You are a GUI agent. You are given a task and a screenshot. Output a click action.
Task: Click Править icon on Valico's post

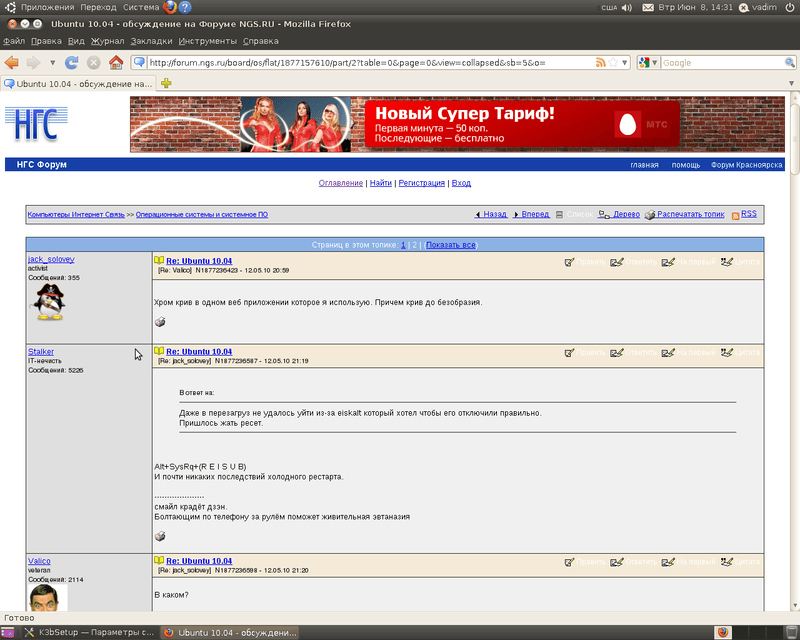[570, 562]
